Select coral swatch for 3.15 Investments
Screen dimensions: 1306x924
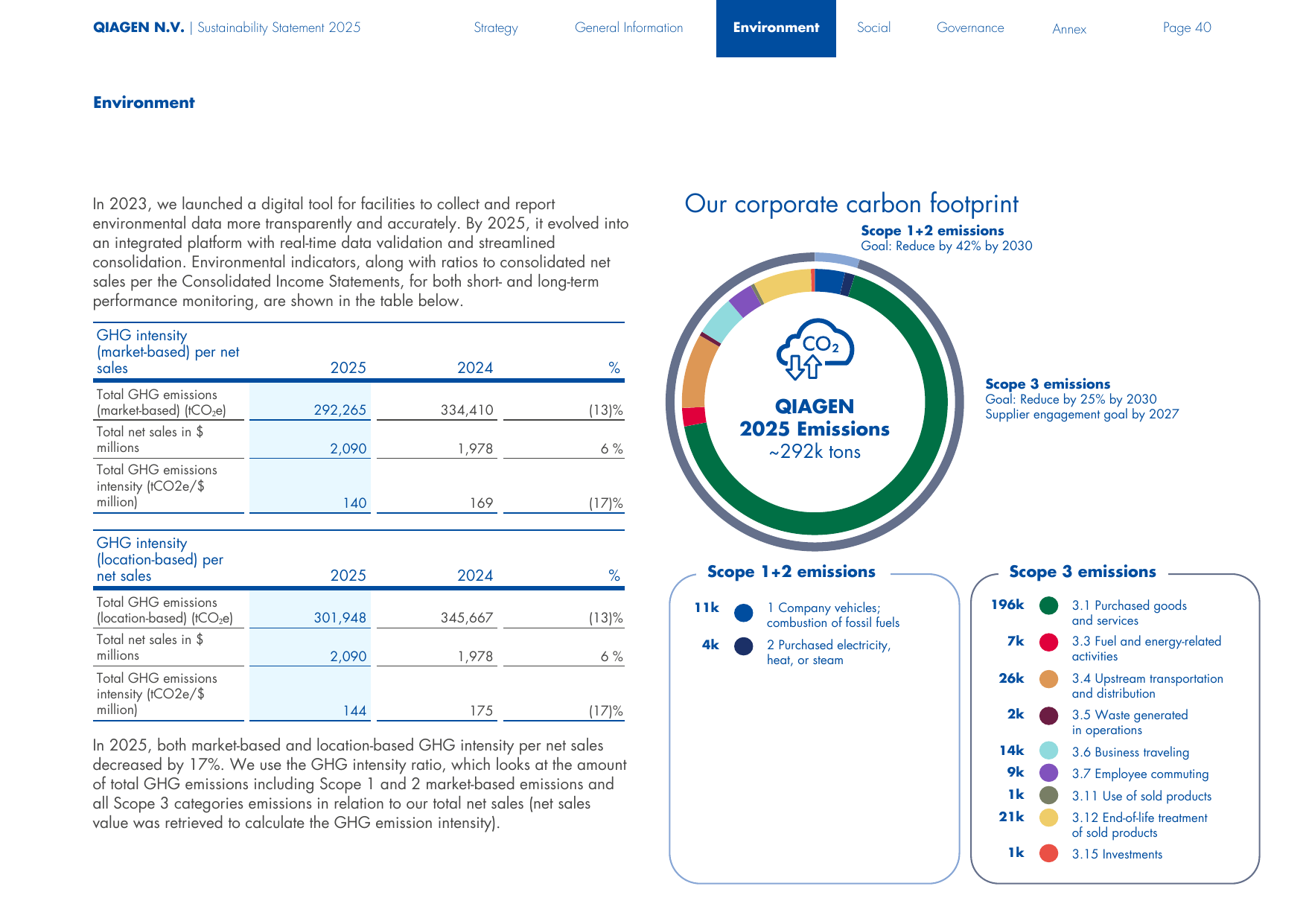1048,853
